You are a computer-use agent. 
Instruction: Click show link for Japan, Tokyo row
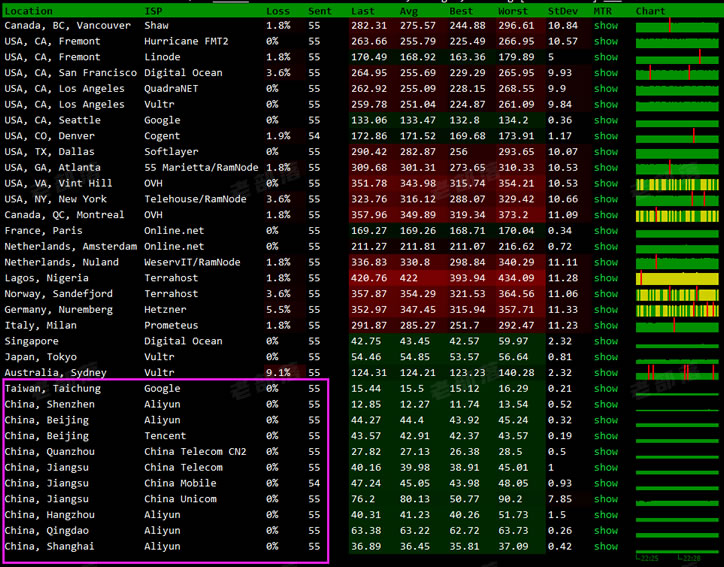pos(606,357)
